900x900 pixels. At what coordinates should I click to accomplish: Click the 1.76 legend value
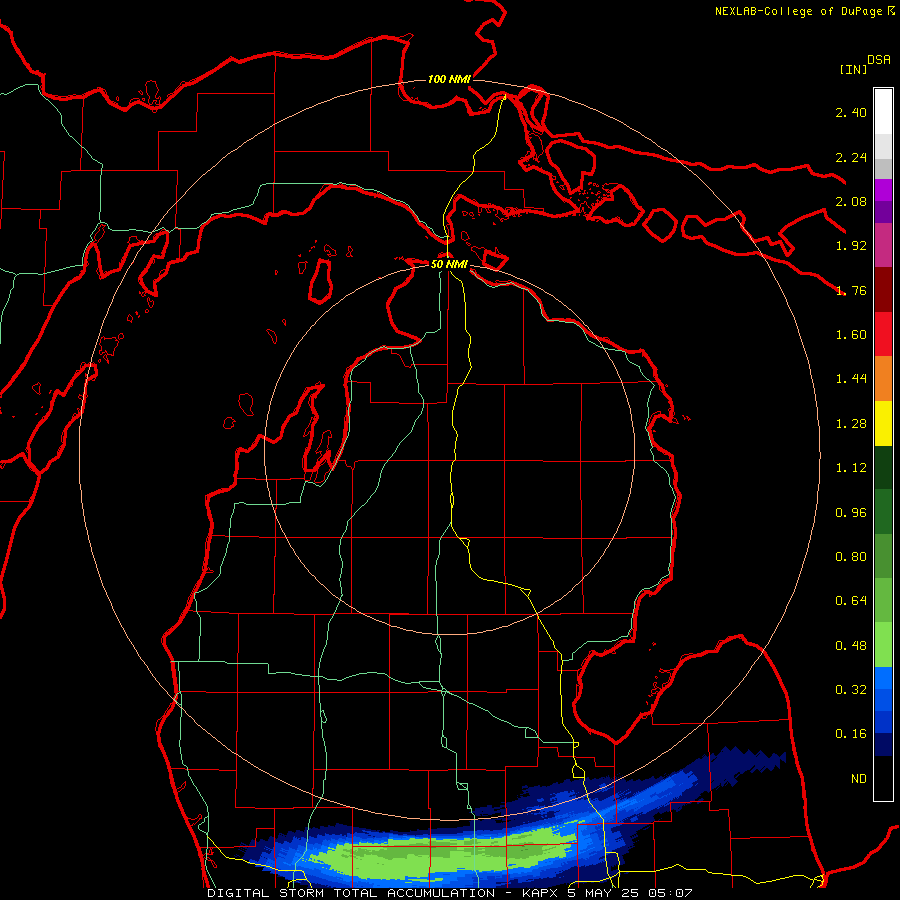click(x=851, y=290)
